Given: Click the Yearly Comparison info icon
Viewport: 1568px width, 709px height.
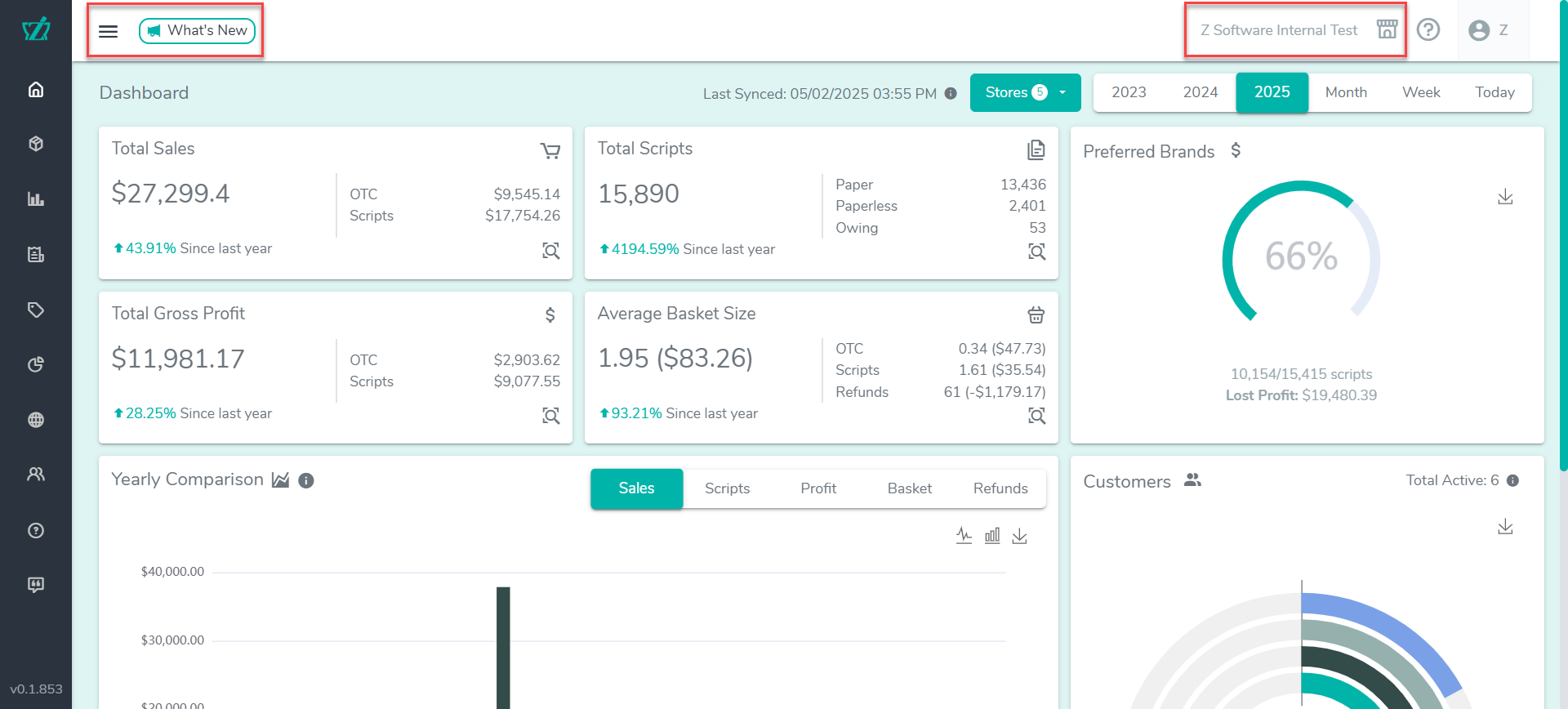Looking at the screenshot, I should pos(306,480).
